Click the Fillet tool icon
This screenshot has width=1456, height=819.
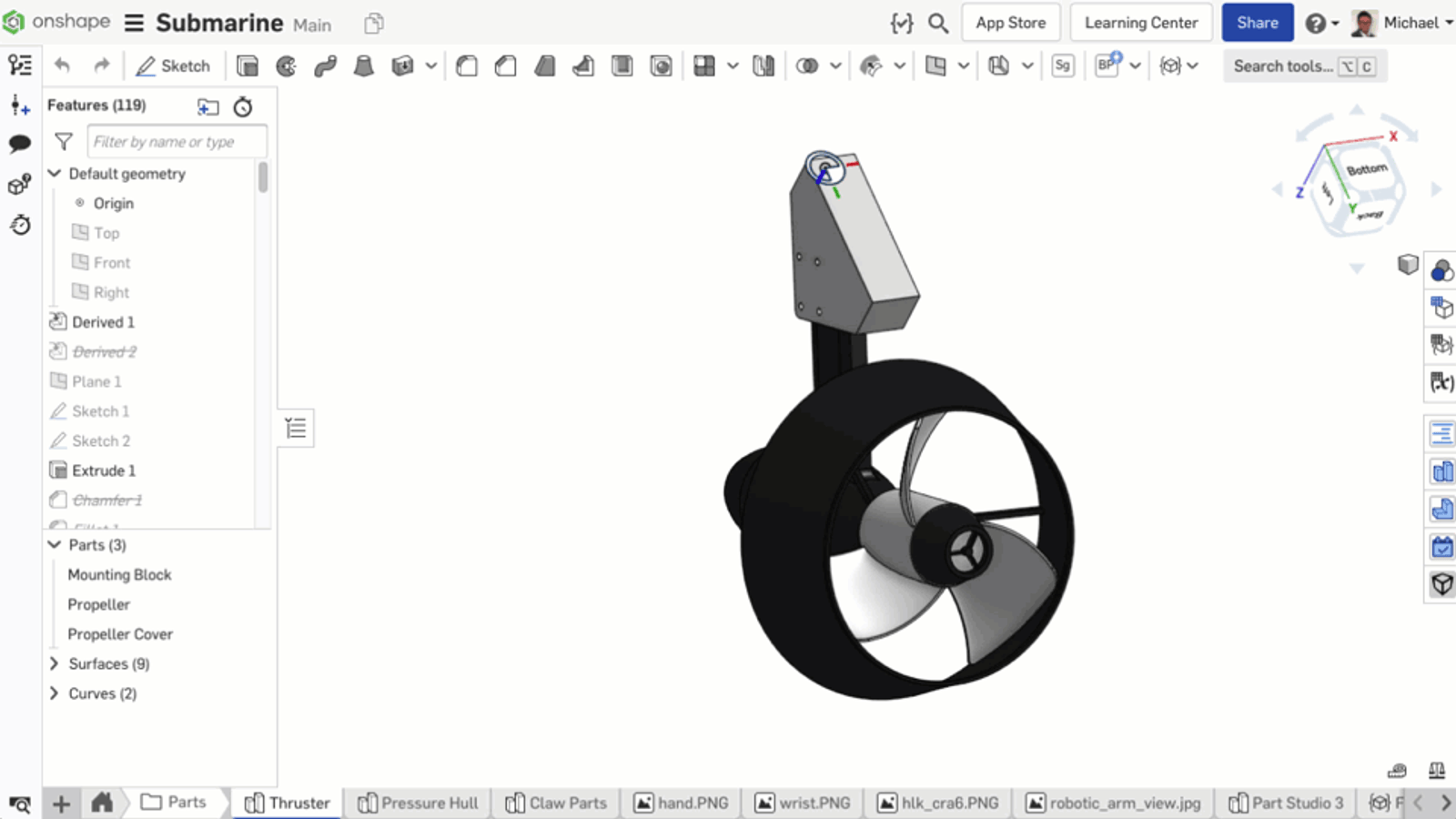467,66
